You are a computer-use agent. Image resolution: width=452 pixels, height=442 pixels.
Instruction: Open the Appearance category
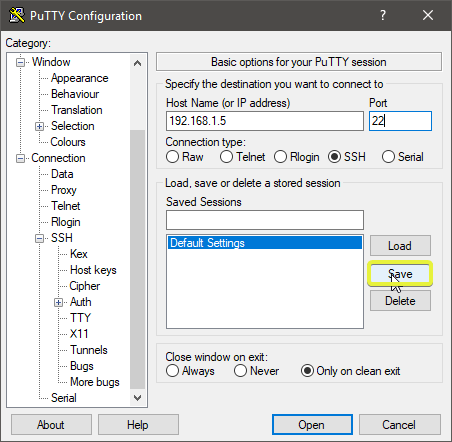[80, 78]
